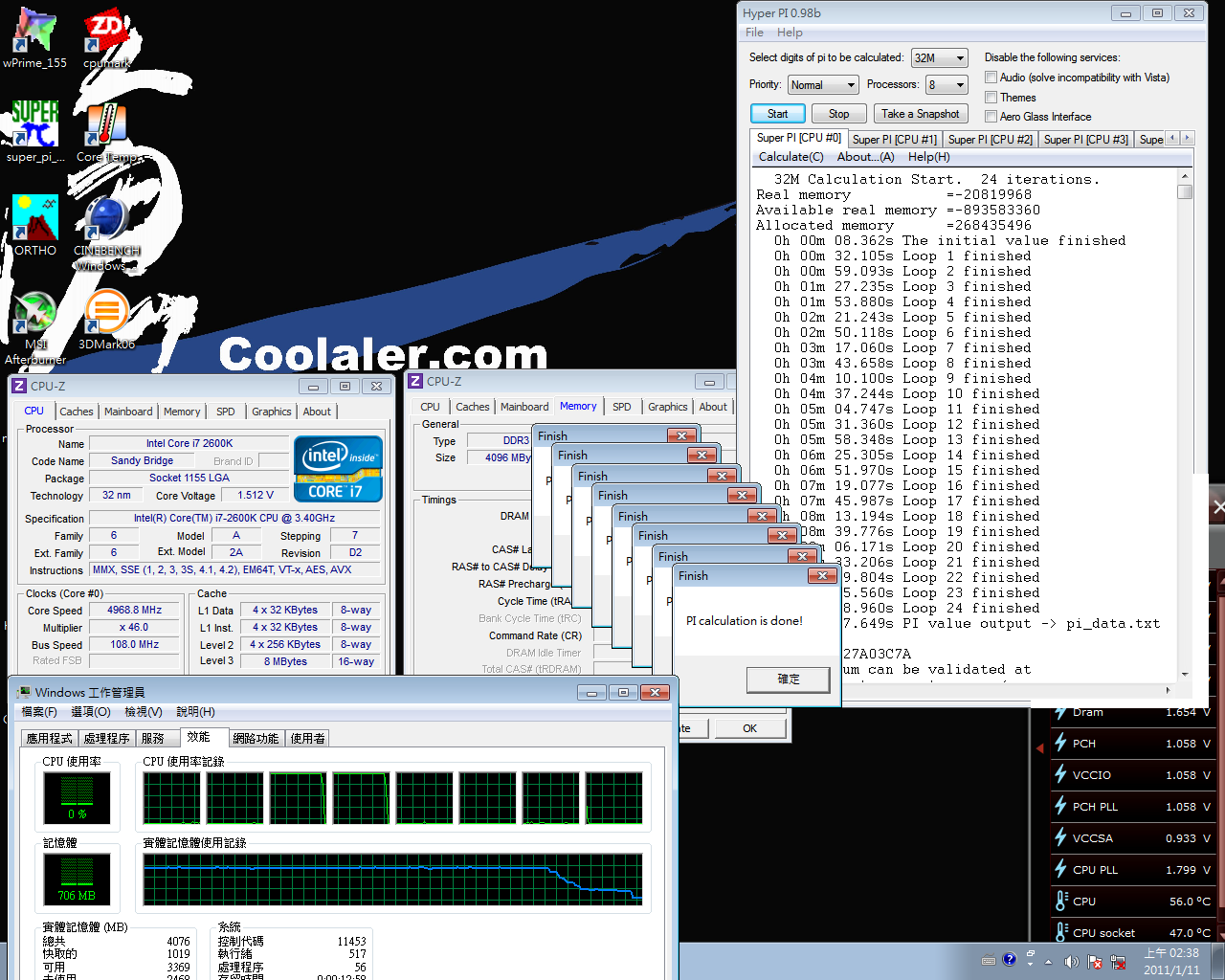
Task: Open the volume speaker tray icon
Action: [1071, 961]
